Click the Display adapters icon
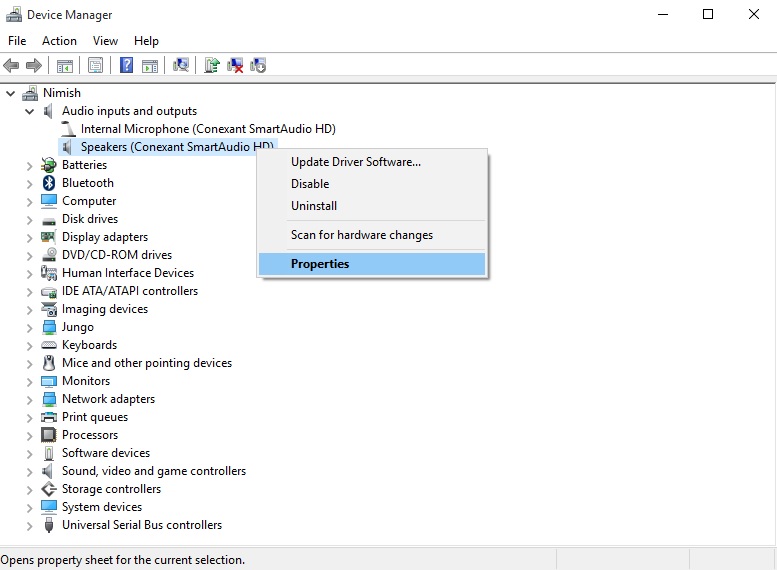Image resolution: width=777 pixels, height=570 pixels. 49,237
